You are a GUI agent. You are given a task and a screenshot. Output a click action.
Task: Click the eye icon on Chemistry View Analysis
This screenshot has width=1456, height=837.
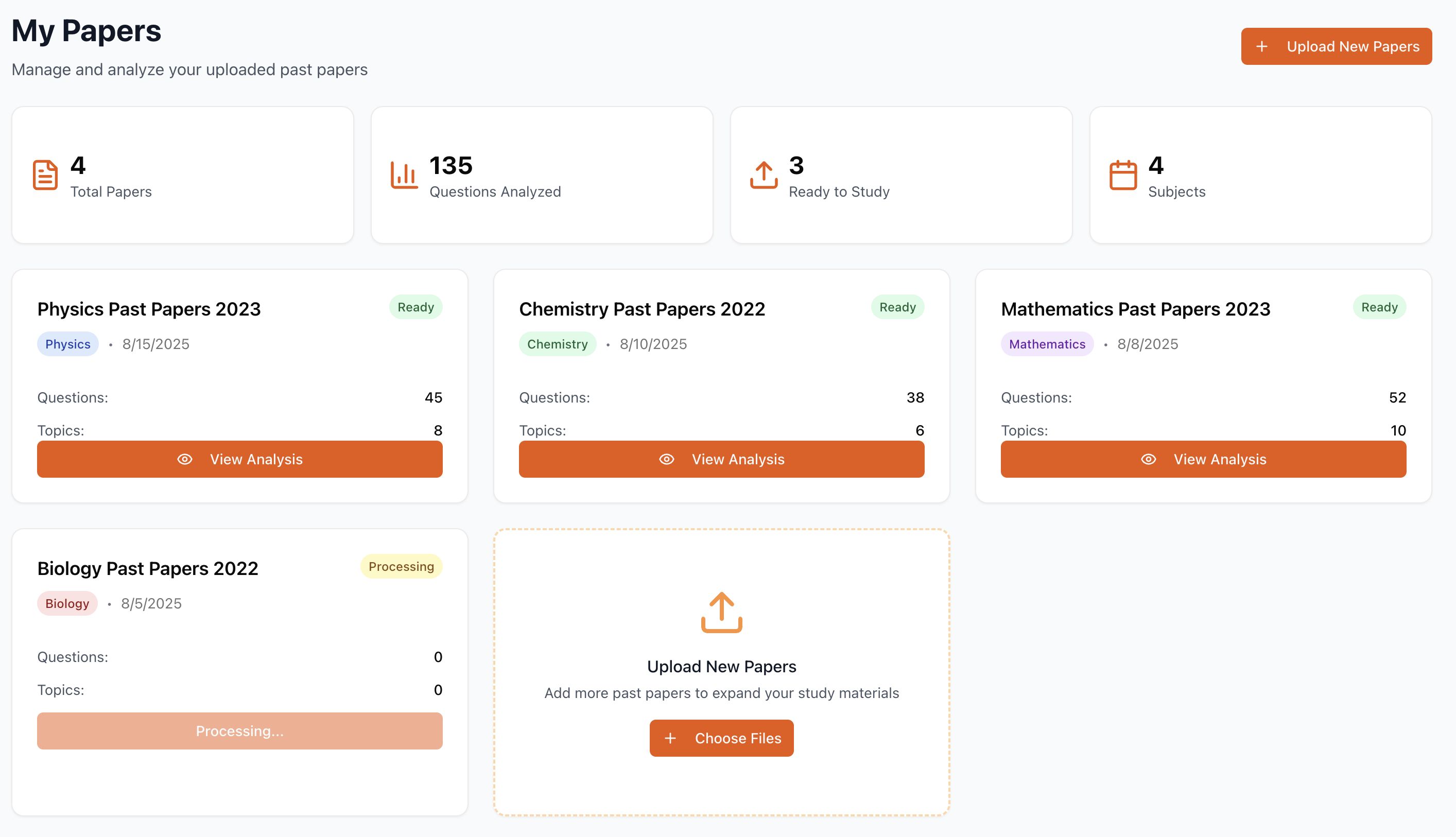tap(666, 459)
